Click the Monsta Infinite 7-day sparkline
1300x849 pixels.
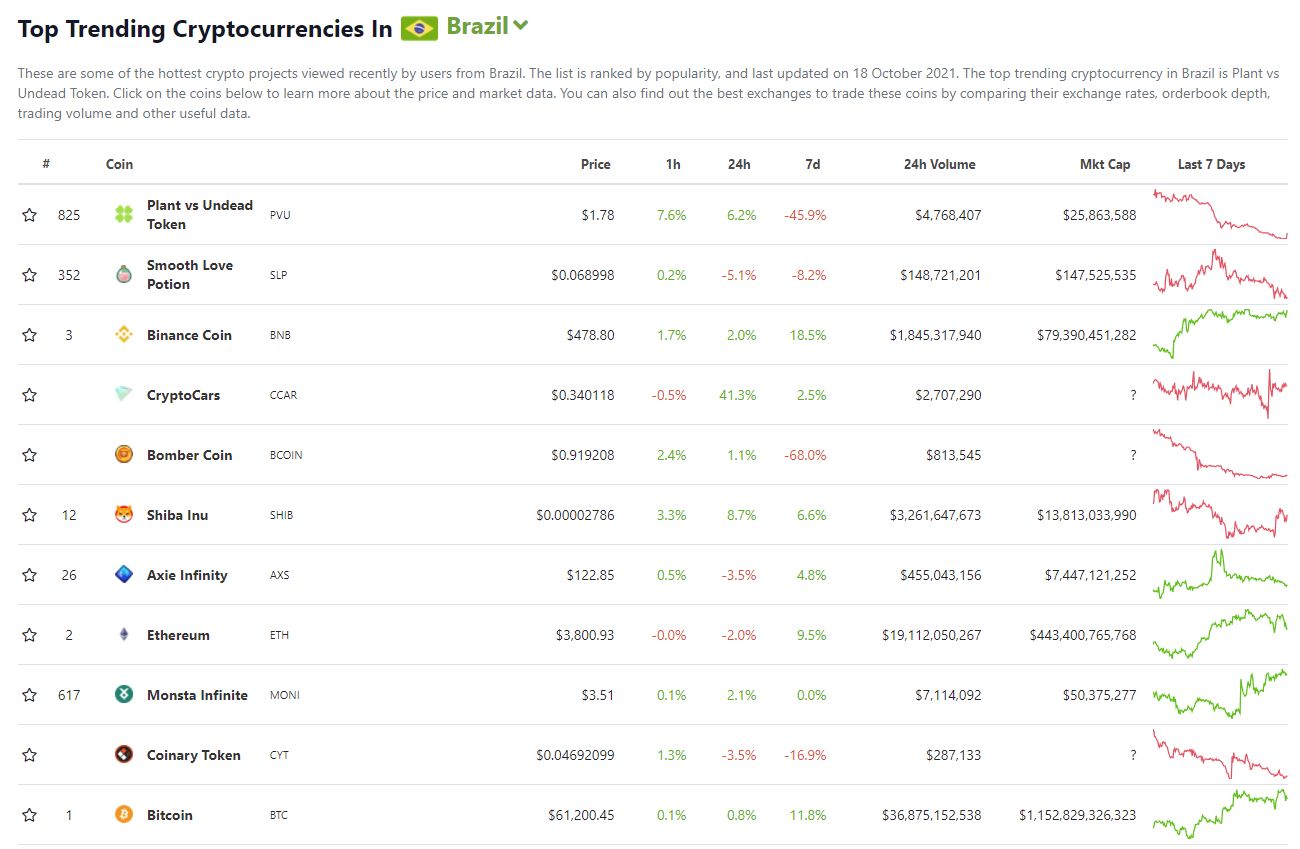(x=1220, y=694)
